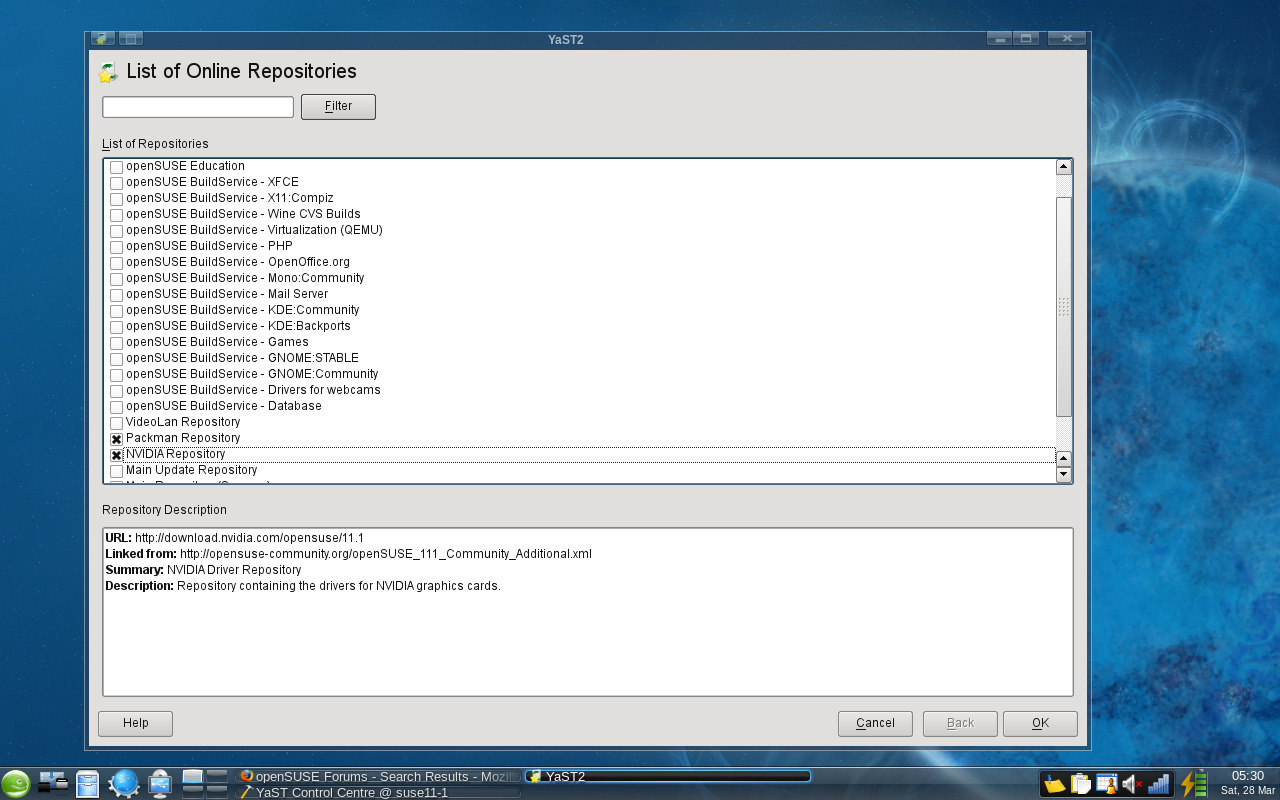Image resolution: width=1280 pixels, height=800 pixels.
Task: Uncheck the Packman Repository checkbox
Action: coord(117,439)
